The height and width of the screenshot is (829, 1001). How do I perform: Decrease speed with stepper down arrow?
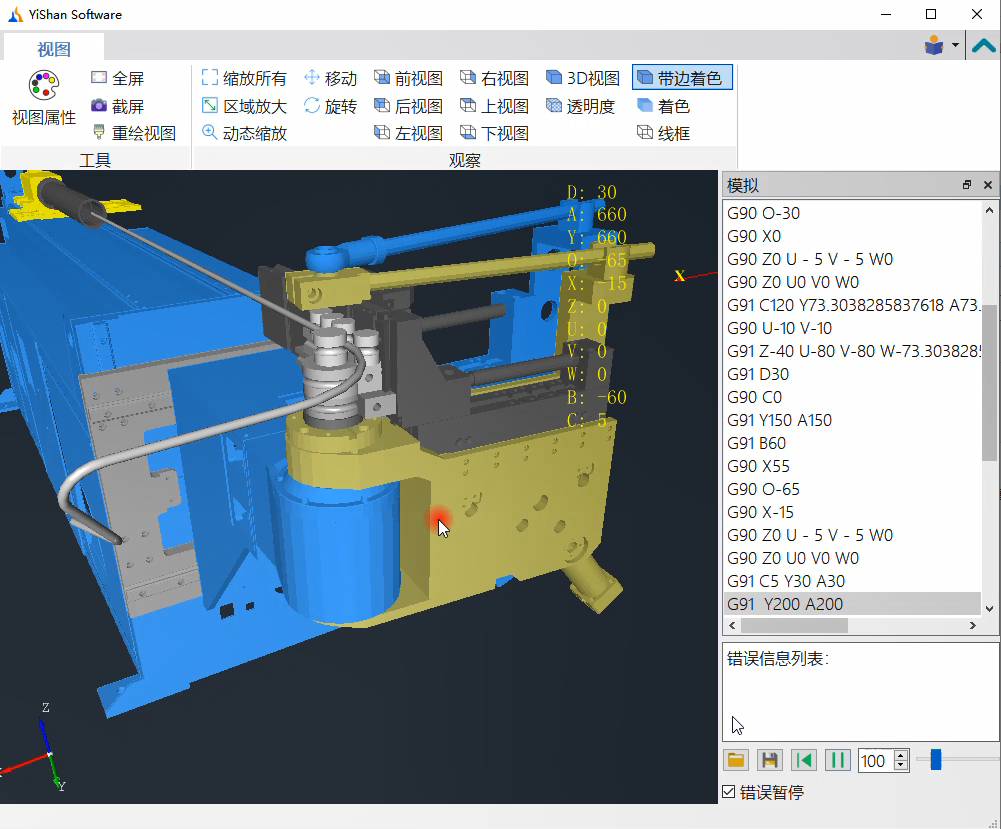[901, 766]
